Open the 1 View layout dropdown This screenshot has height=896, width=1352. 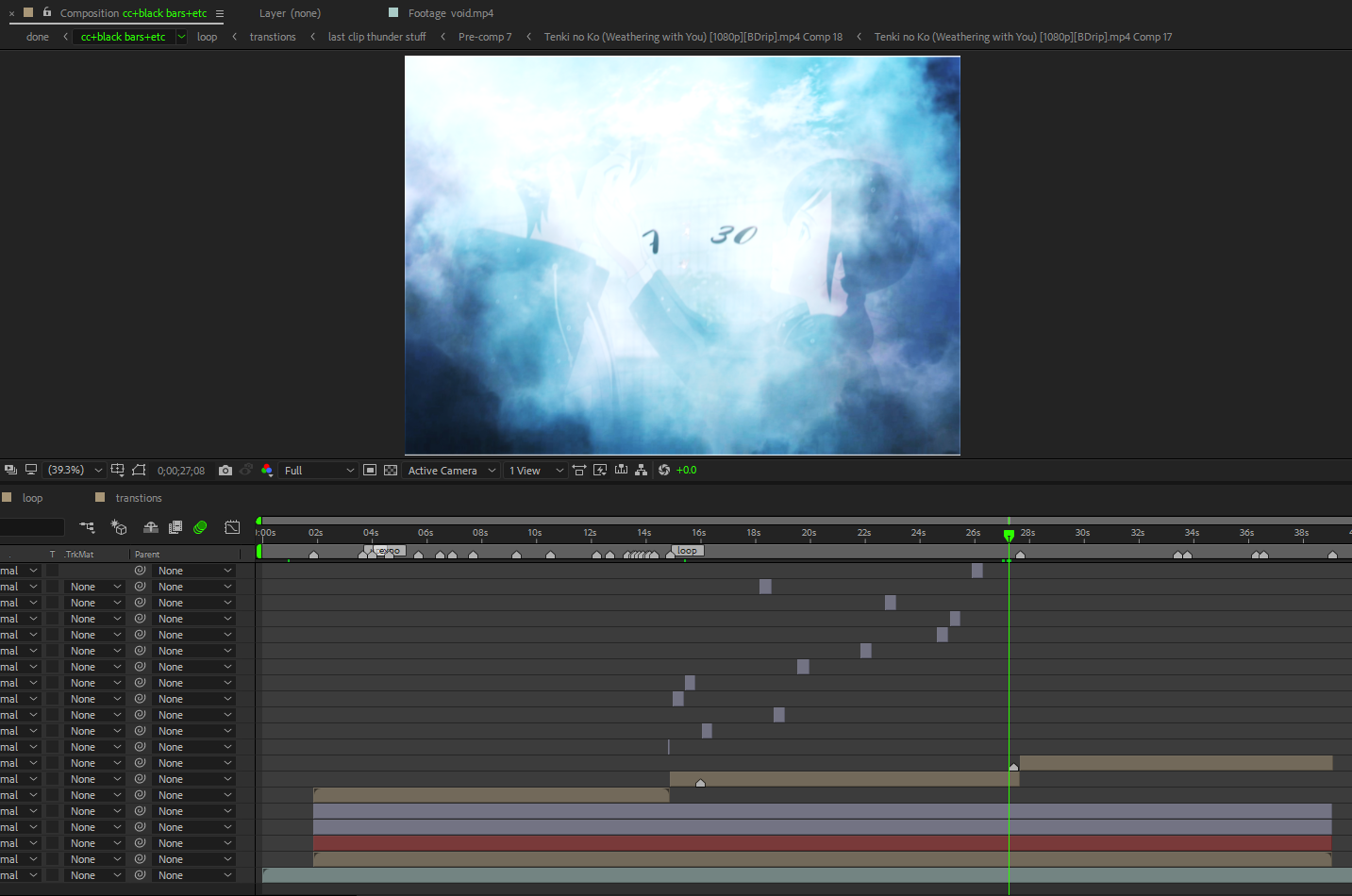point(535,471)
